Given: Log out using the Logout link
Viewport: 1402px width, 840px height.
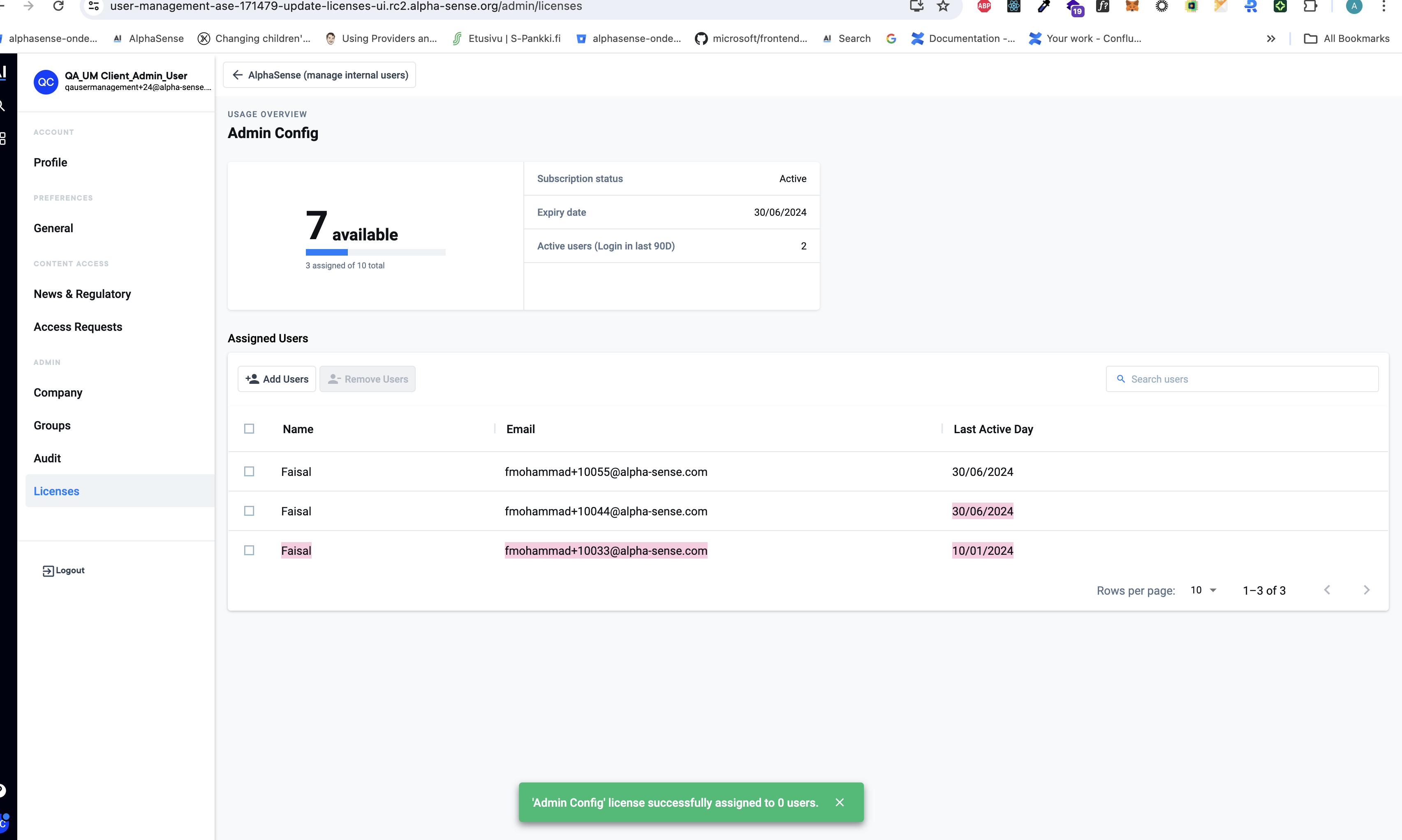Looking at the screenshot, I should coord(63,570).
